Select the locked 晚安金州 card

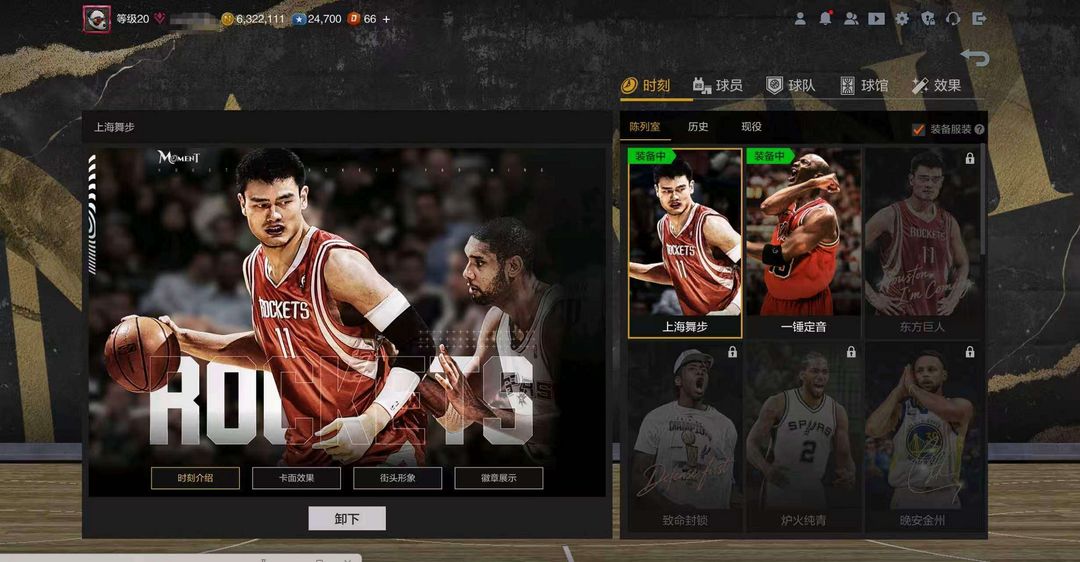[x=922, y=436]
